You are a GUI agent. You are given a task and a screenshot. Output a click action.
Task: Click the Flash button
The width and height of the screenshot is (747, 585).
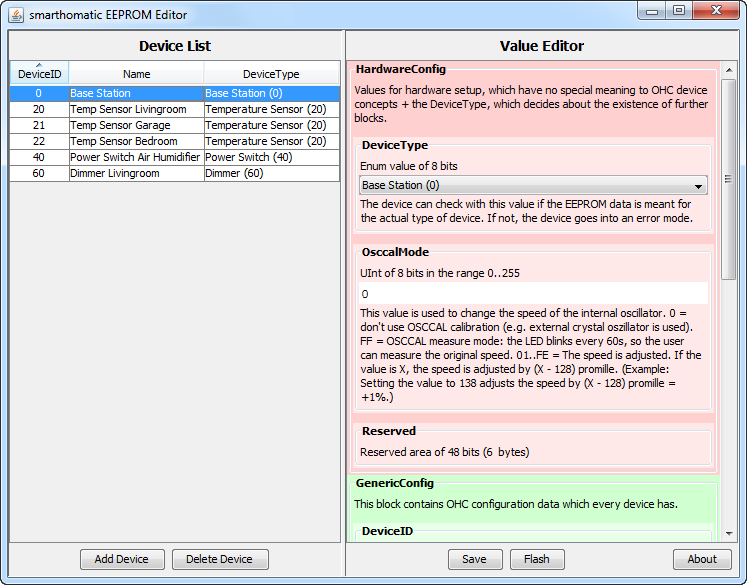pos(537,559)
